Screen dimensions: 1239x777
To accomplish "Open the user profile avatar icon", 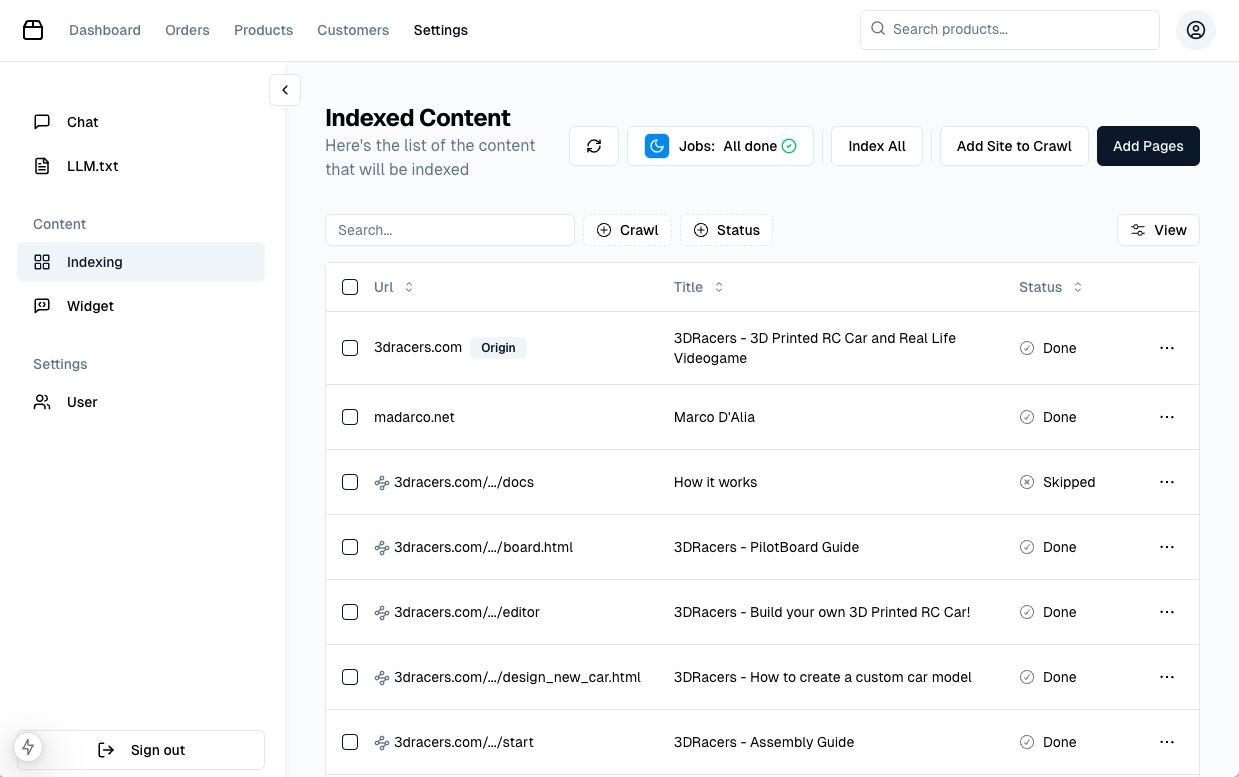I will point(1195,30).
